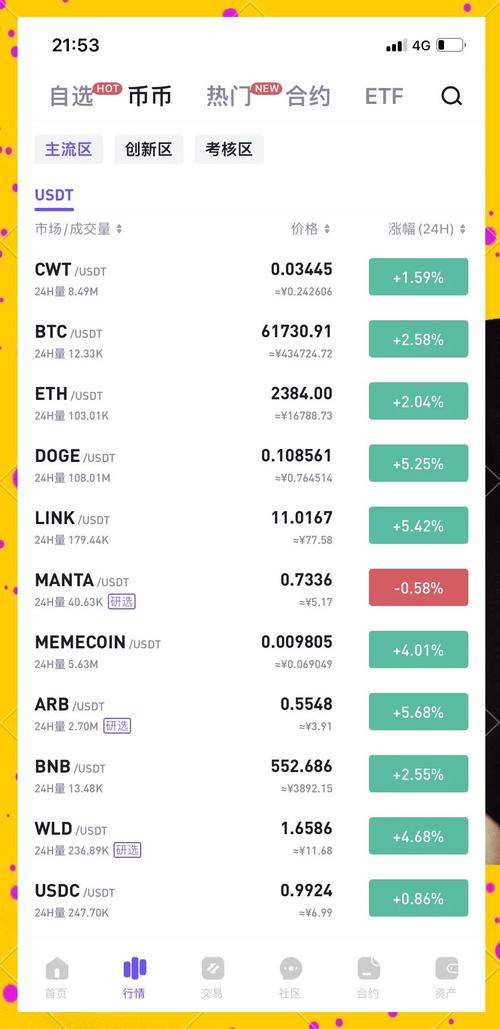Sort by 涨幅(24H) column arrows
500x1029 pixels.
click(x=463, y=229)
